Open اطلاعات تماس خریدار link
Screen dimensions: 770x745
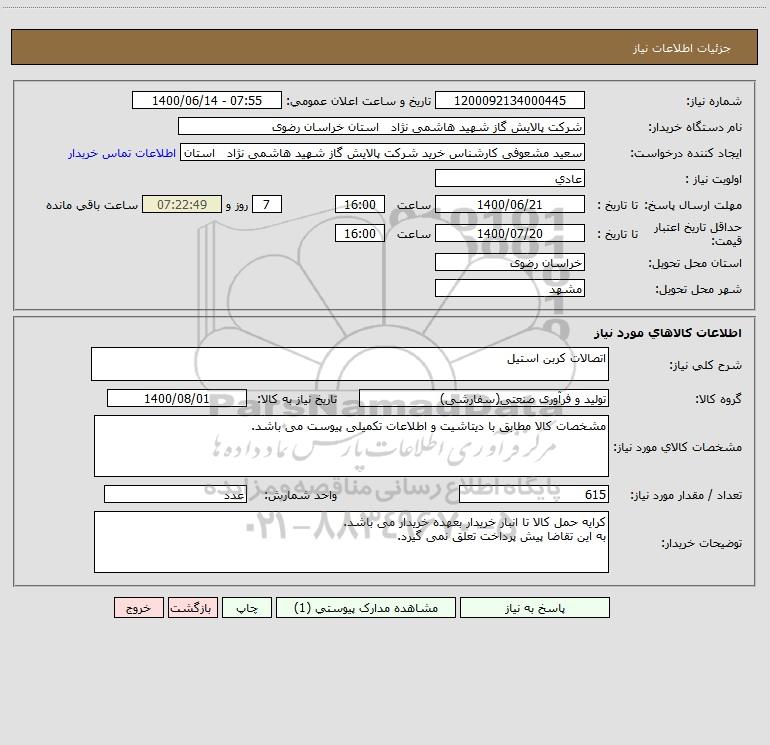coord(122,153)
